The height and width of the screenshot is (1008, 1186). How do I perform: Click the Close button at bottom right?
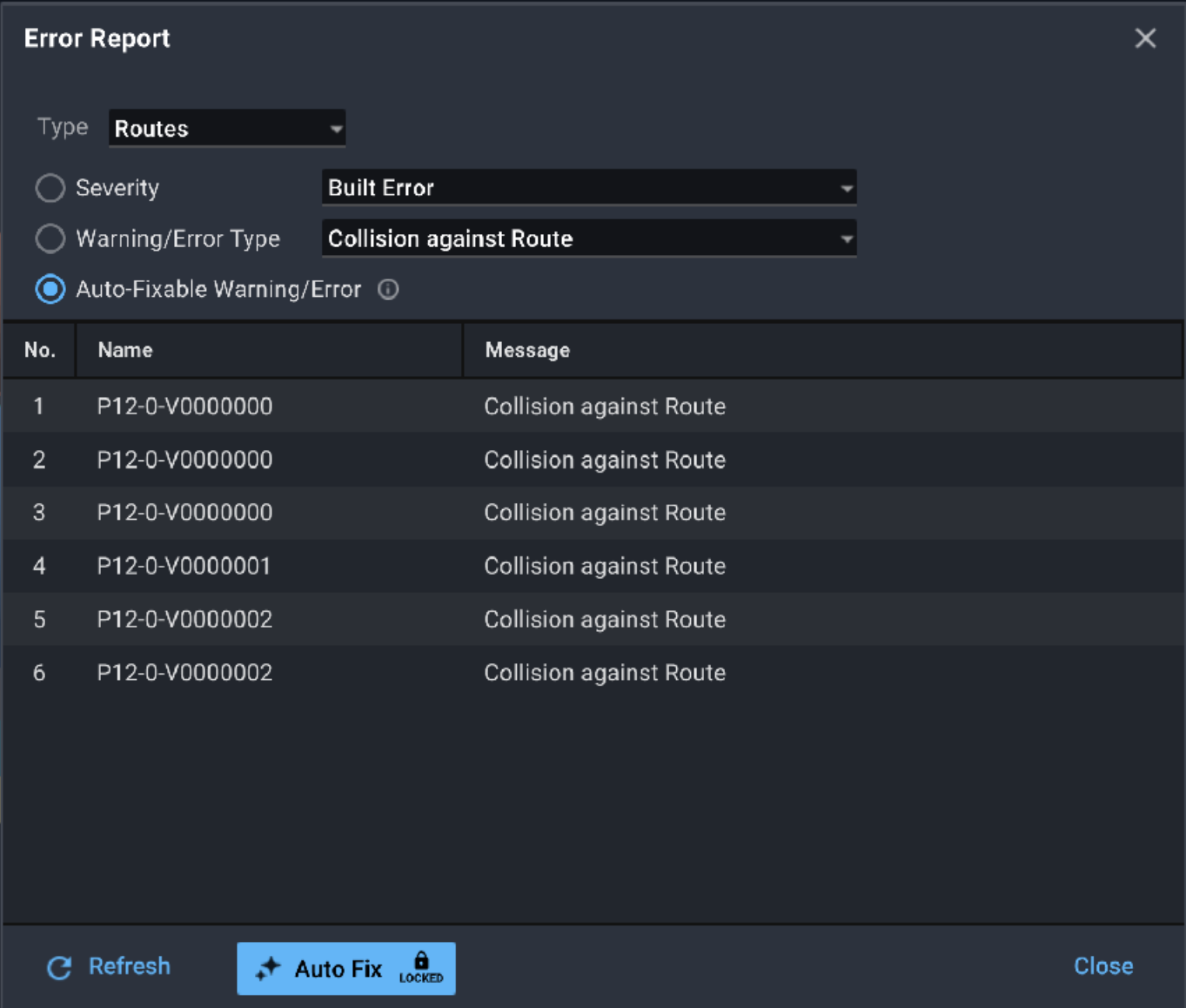tap(1103, 966)
